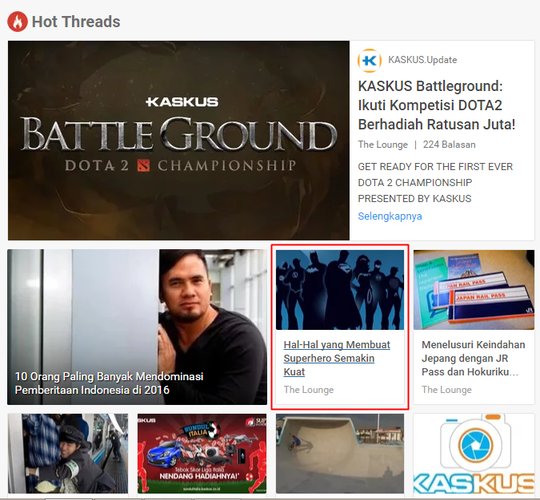This screenshot has height=500, width=540.
Task: Open Hal-Hal yang Membuat Superhero Semakin Kuat
Action: [x=336, y=358]
